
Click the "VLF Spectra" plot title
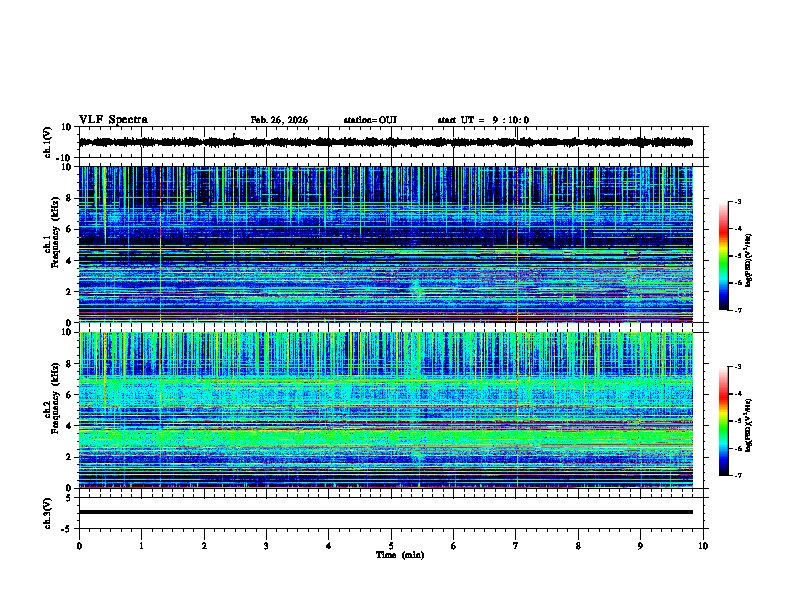pyautogui.click(x=113, y=120)
